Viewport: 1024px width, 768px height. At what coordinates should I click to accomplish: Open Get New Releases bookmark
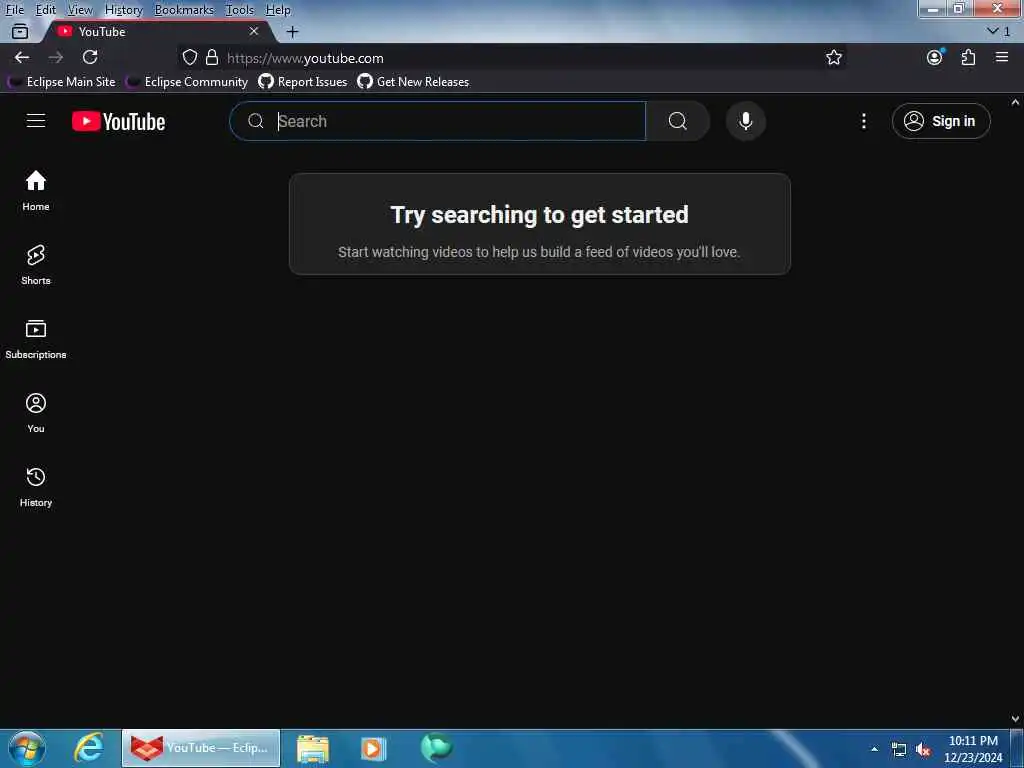tap(413, 82)
